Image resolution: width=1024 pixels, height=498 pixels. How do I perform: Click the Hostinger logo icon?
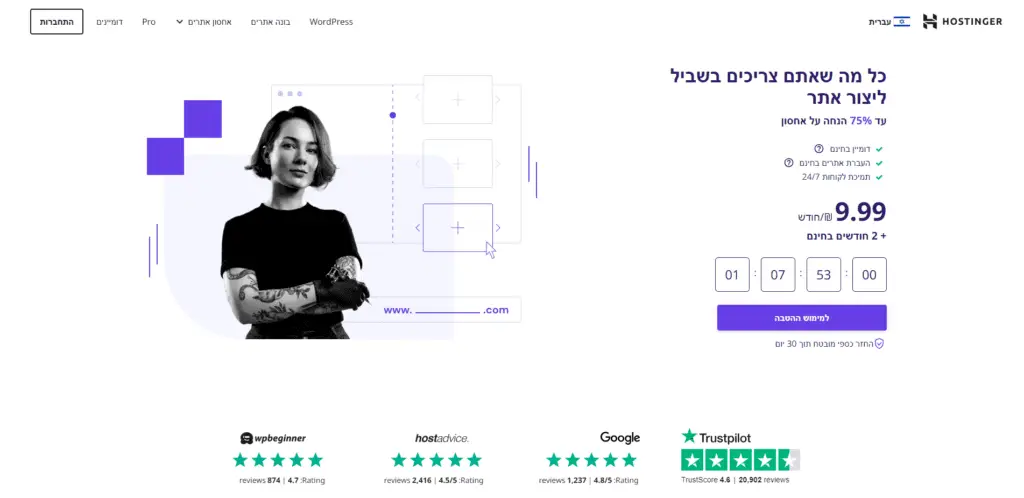(929, 22)
